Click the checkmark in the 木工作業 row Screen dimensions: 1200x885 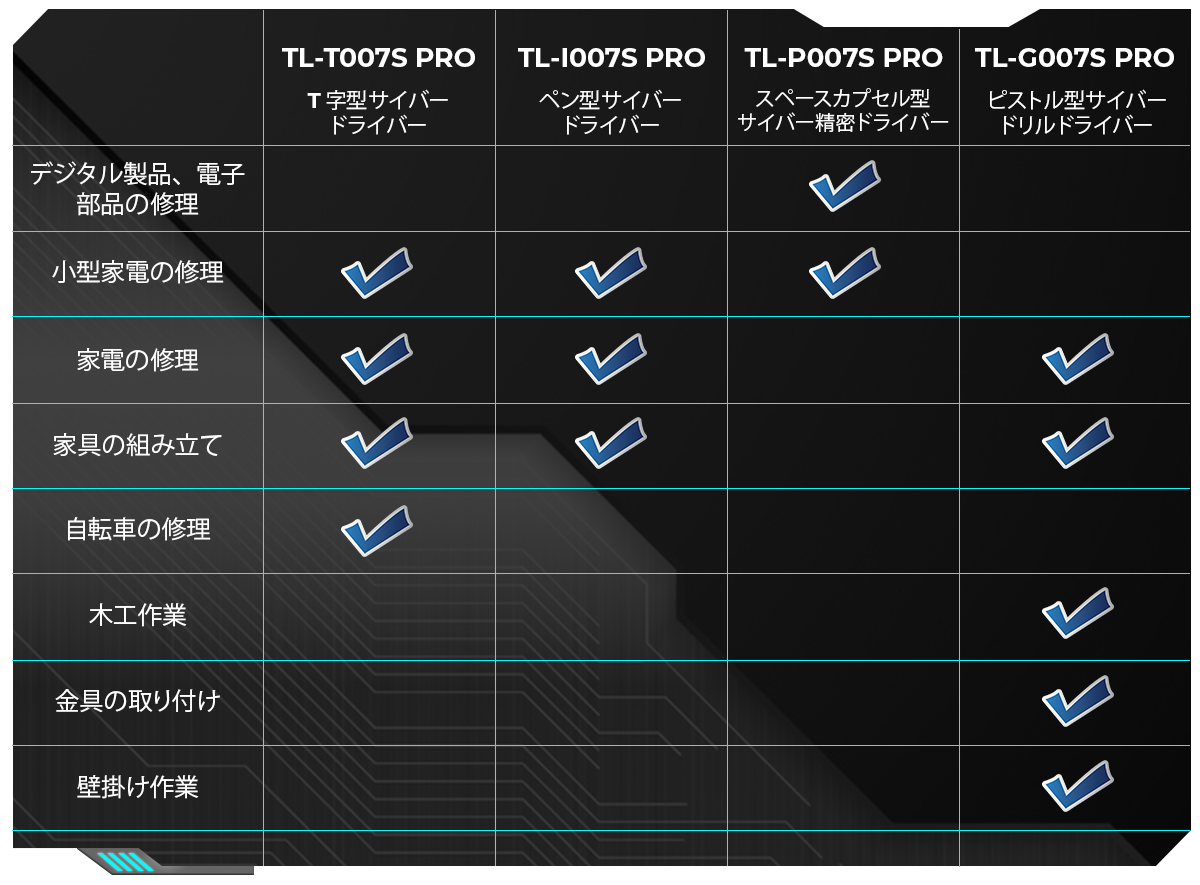tap(1077, 613)
